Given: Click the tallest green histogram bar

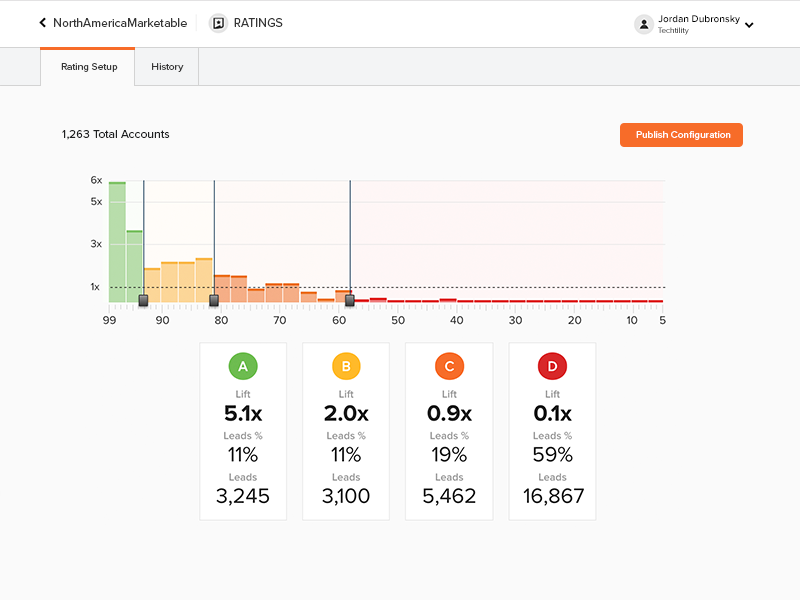Looking at the screenshot, I should tap(117, 242).
